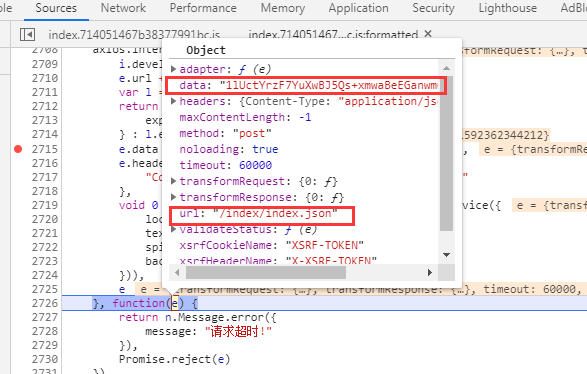Click the horizontal scrollbar left arrow
587x374 pixels.
point(177,273)
